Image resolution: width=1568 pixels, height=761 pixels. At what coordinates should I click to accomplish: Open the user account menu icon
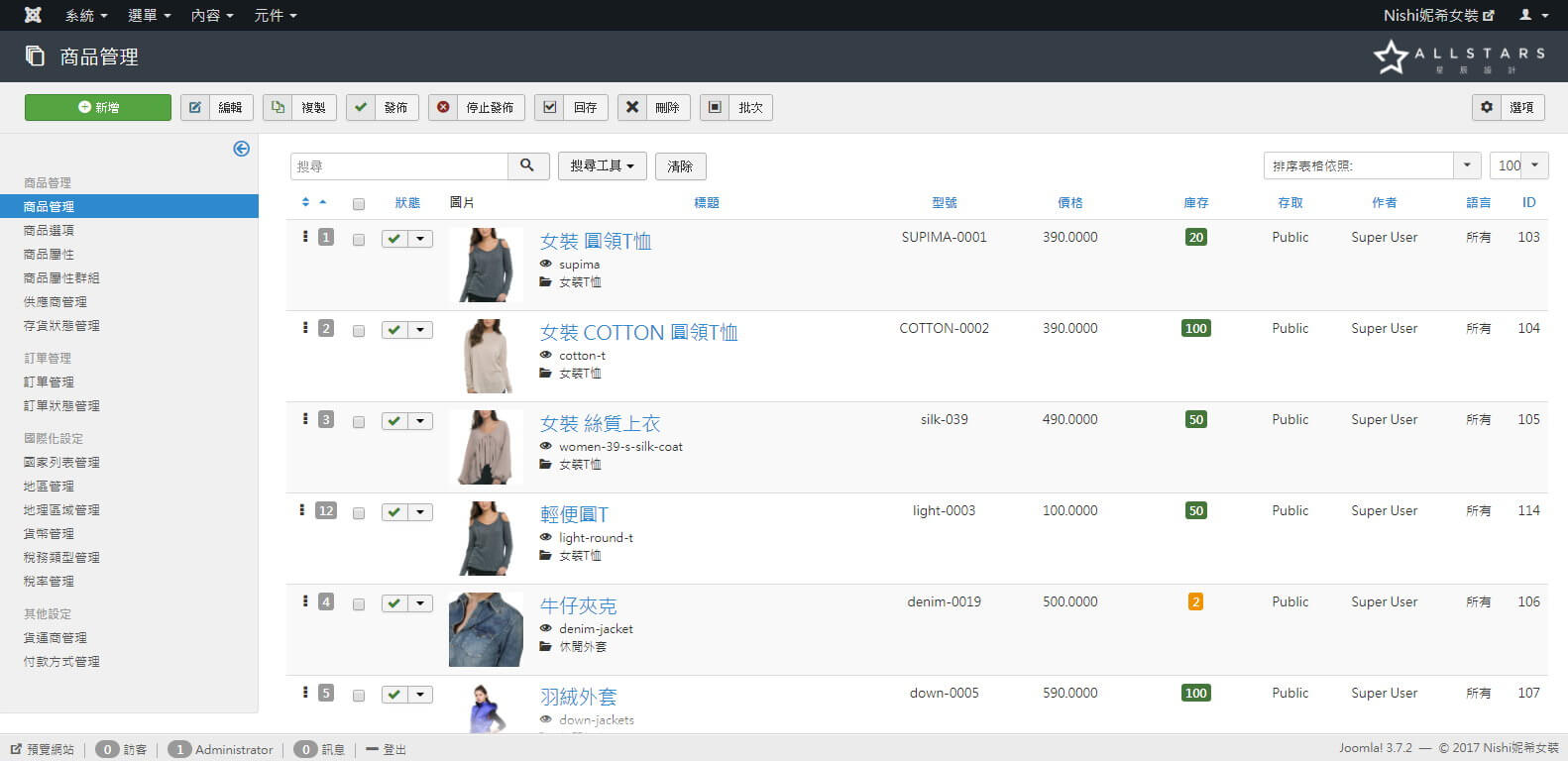click(x=1531, y=15)
